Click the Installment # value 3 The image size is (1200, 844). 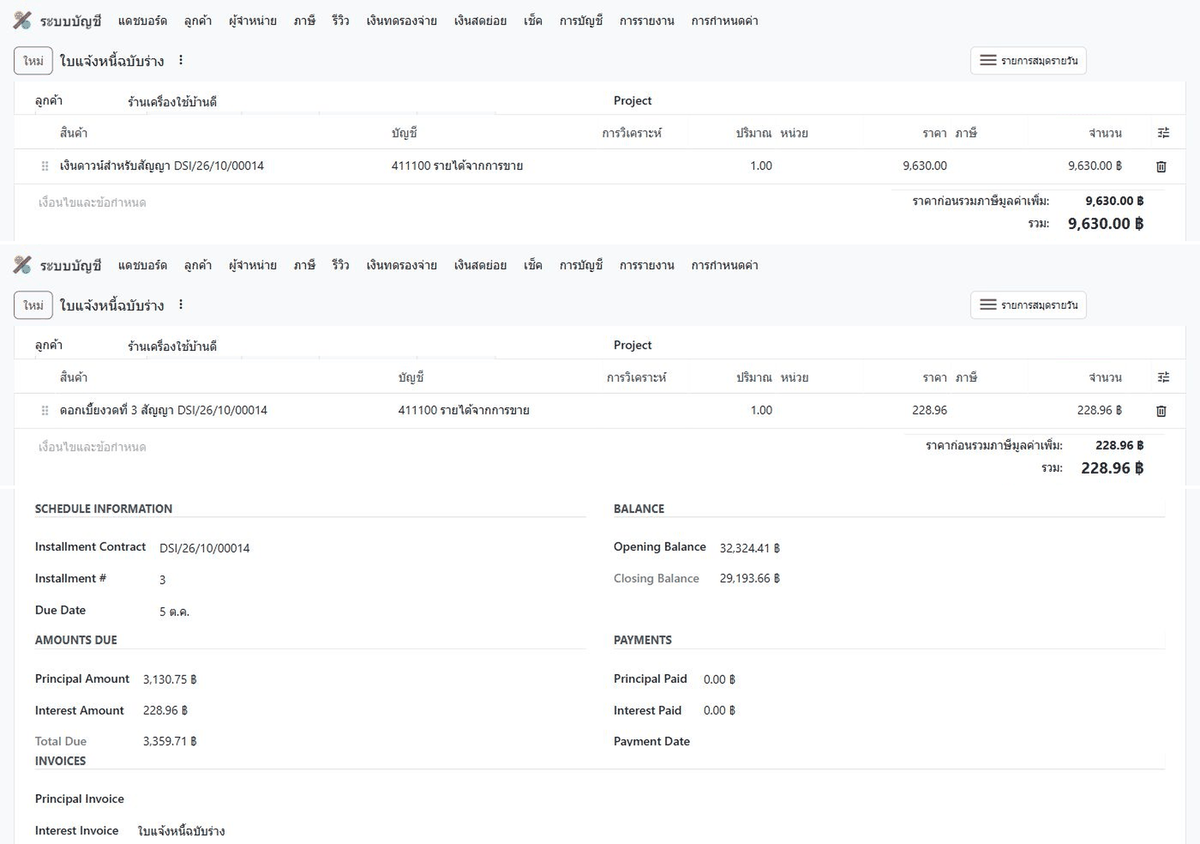163,580
